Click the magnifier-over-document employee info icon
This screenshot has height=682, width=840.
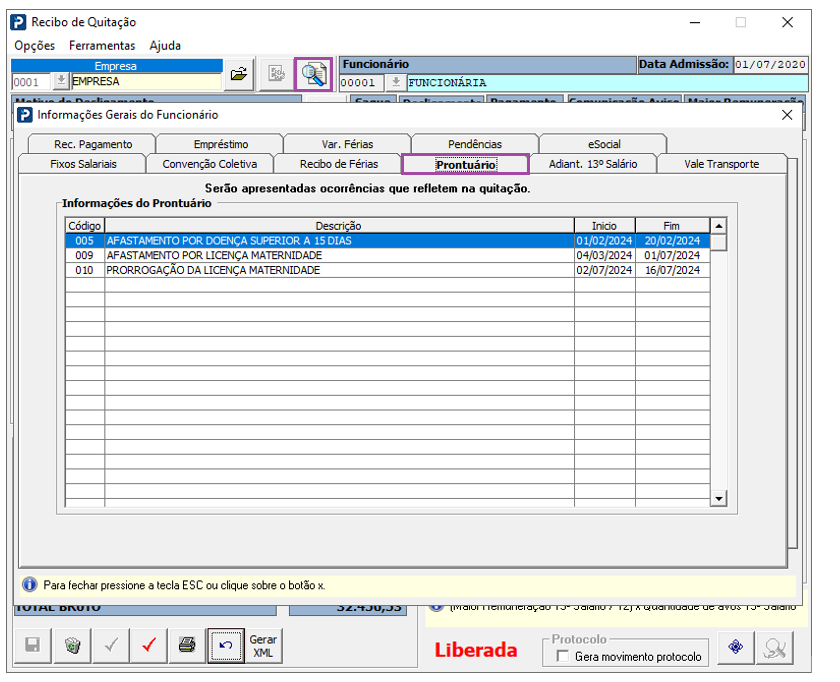313,74
